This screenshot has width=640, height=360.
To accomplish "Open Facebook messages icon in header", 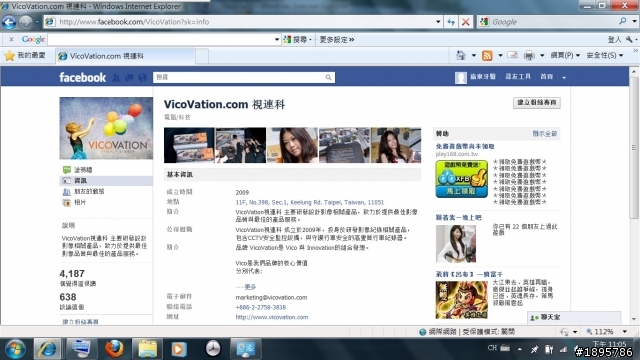I will [x=129, y=77].
